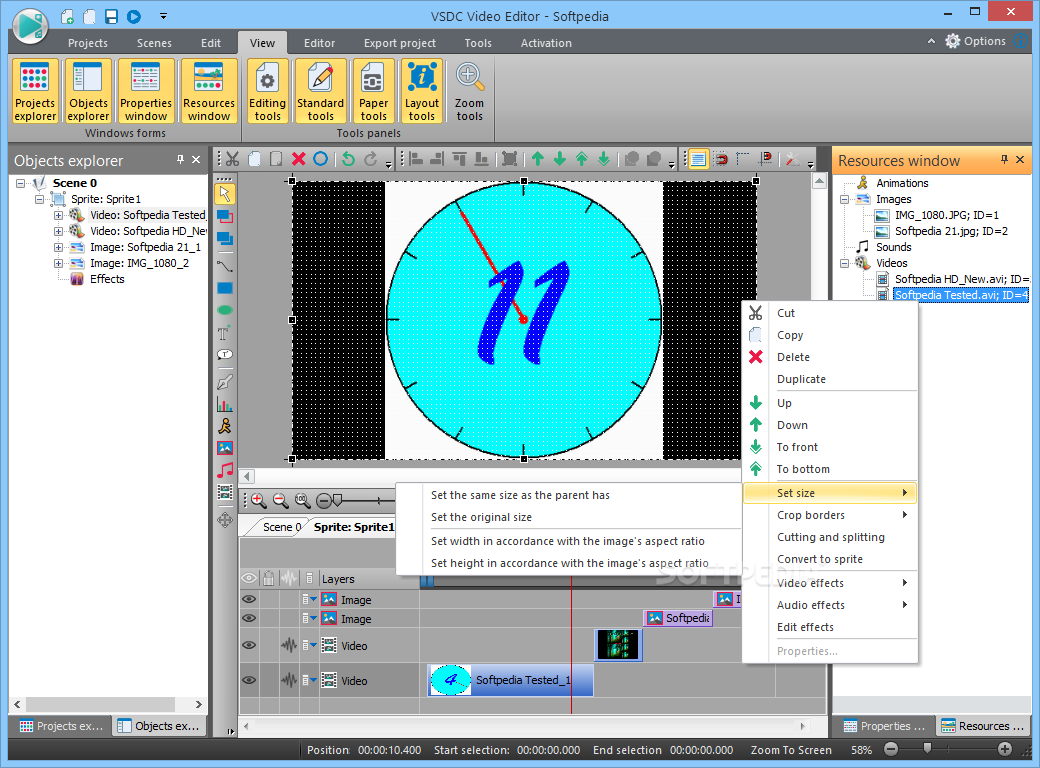
Task: Toggle the Standard tools panel button
Action: pyautogui.click(x=320, y=91)
